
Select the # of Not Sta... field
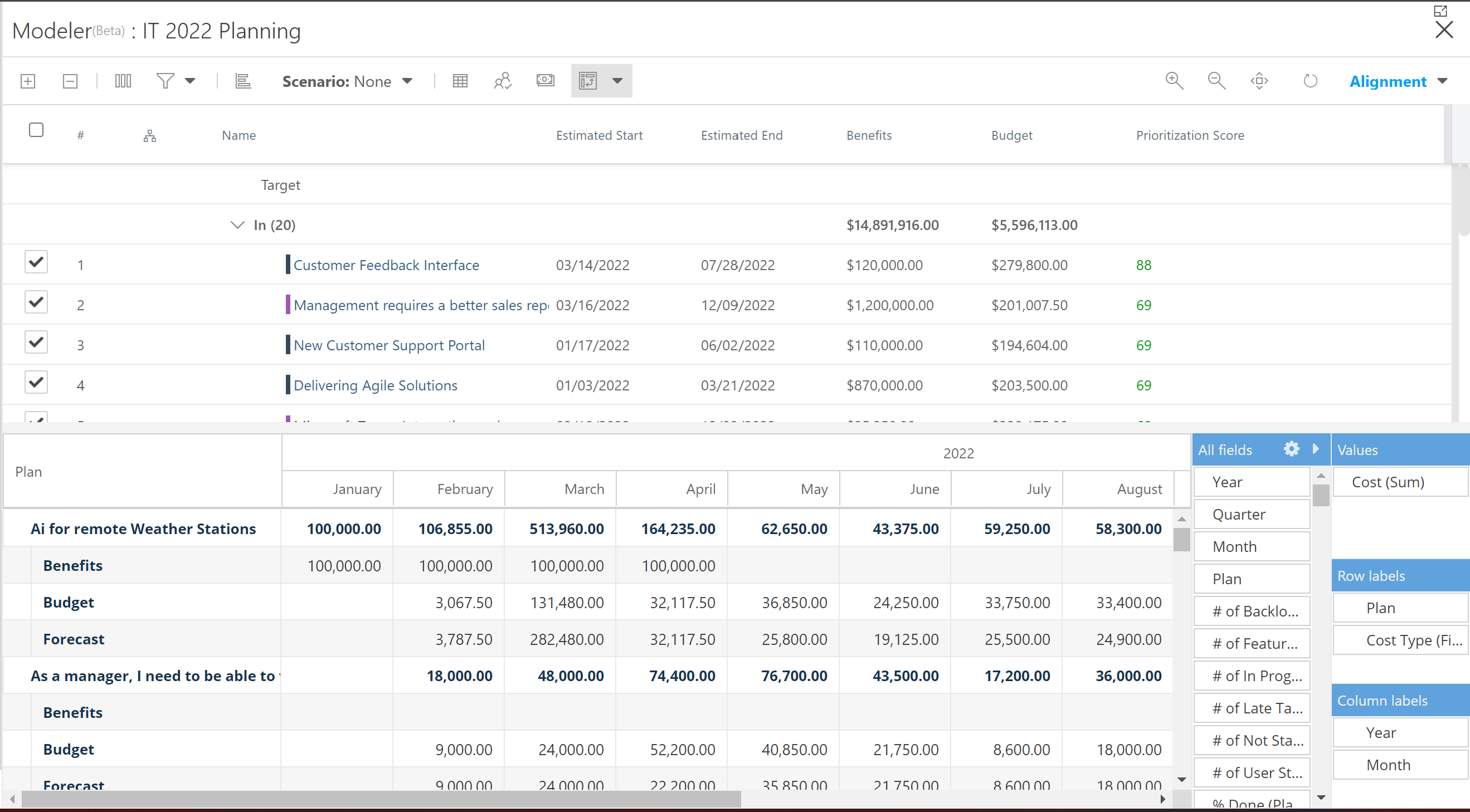click(x=1252, y=741)
